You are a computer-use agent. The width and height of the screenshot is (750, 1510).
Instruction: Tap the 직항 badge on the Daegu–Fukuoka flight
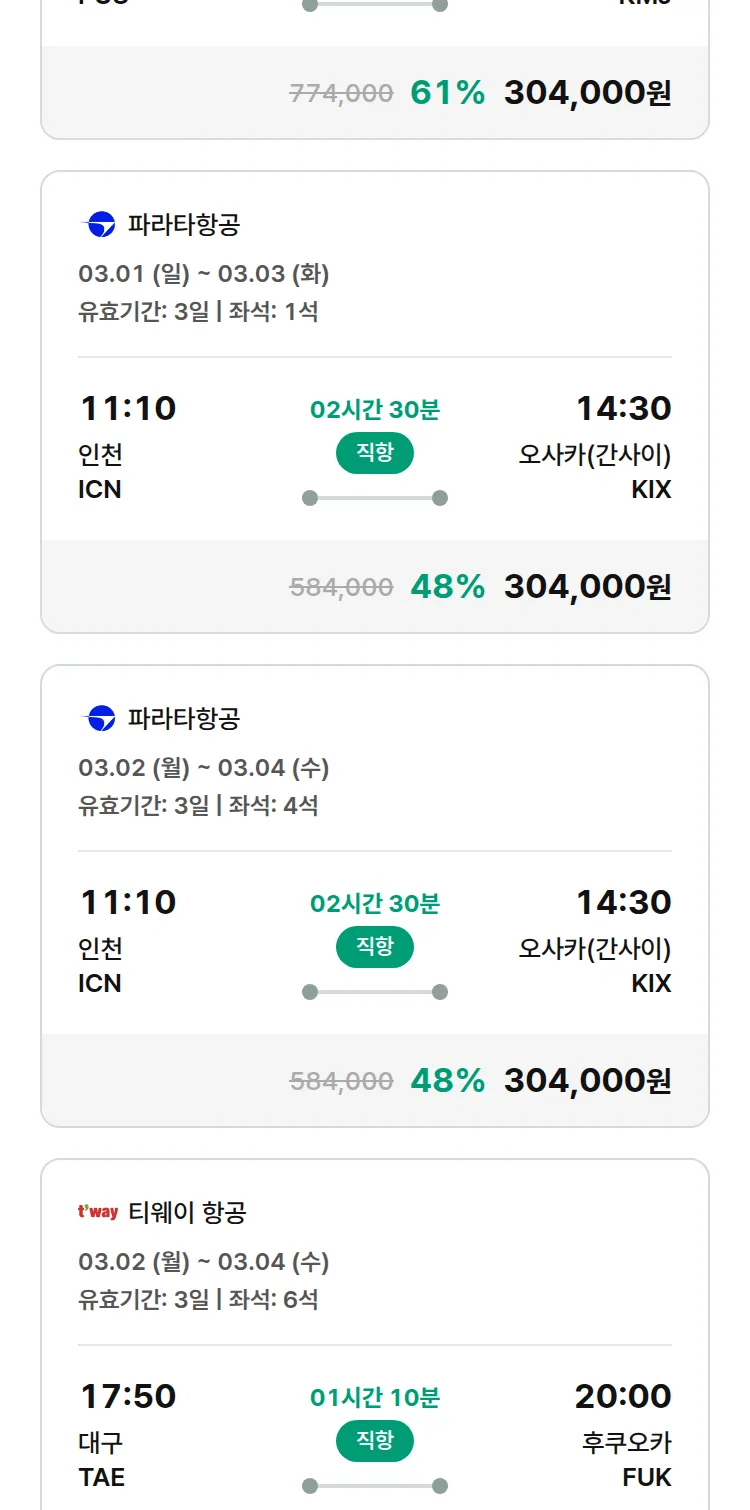[x=374, y=1441]
